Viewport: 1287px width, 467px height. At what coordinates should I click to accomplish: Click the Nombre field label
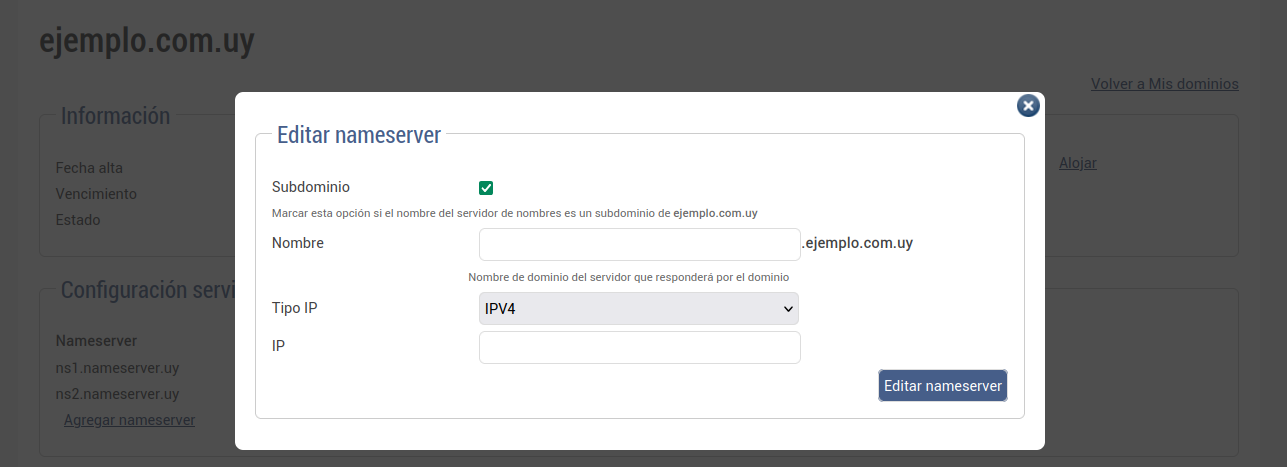[x=298, y=243]
